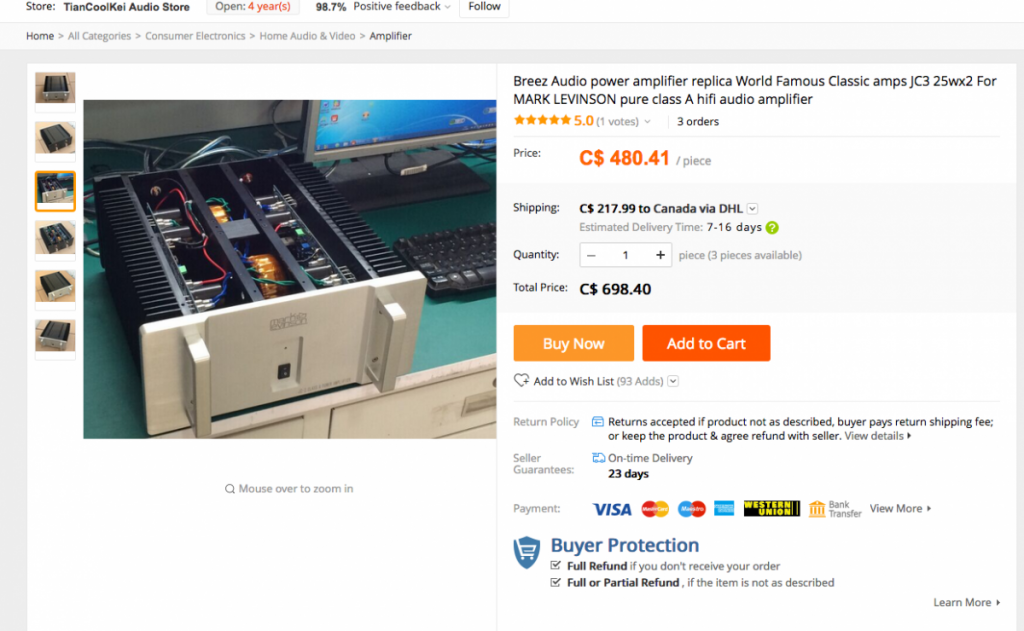The height and width of the screenshot is (631, 1024).
Task: Click the Add to Cart button
Action: pyautogui.click(x=706, y=343)
